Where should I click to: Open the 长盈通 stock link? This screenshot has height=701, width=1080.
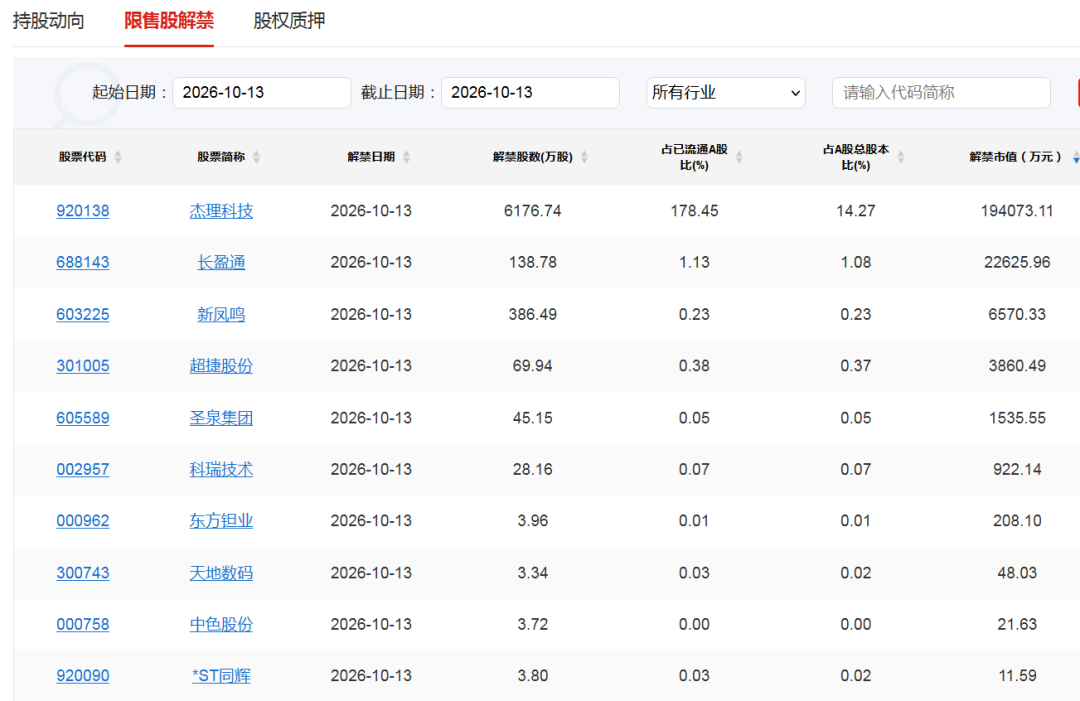pyautogui.click(x=221, y=262)
